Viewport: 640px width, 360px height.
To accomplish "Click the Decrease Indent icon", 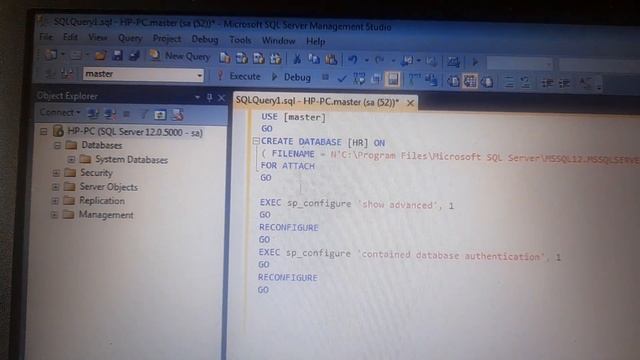I will pos(547,83).
